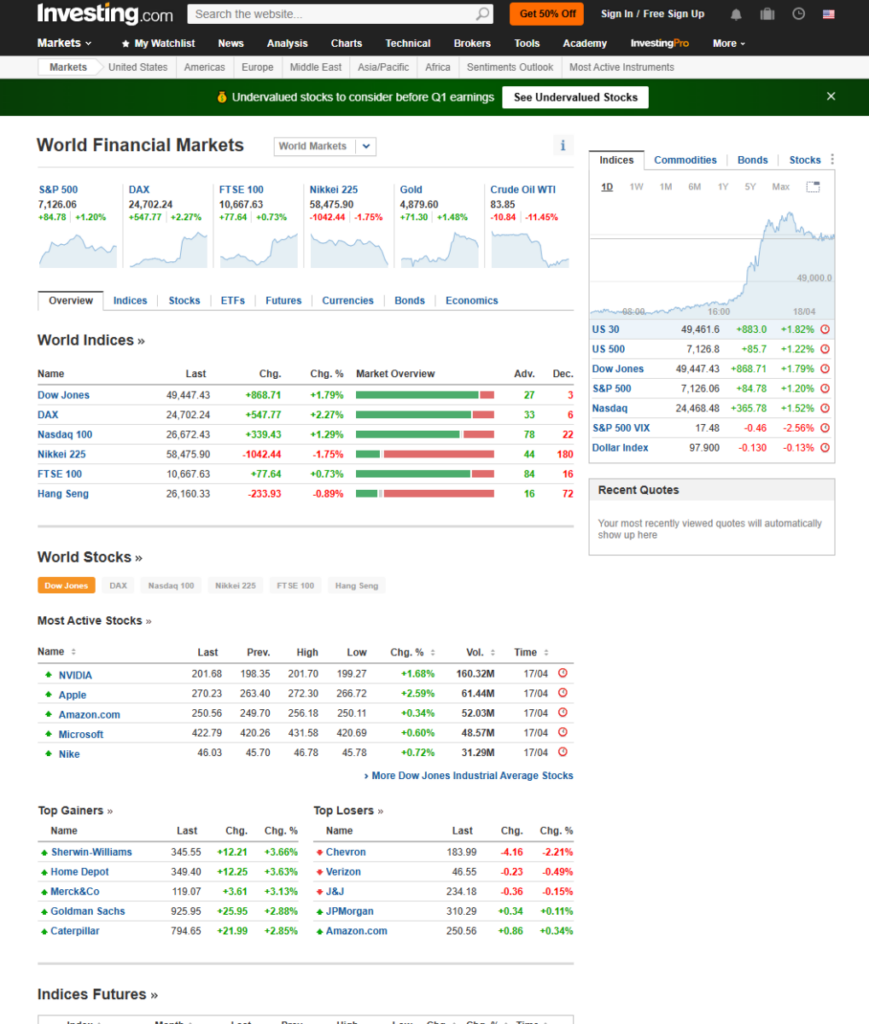
Task: Expand the Markets menu in navigation
Action: coord(64,43)
